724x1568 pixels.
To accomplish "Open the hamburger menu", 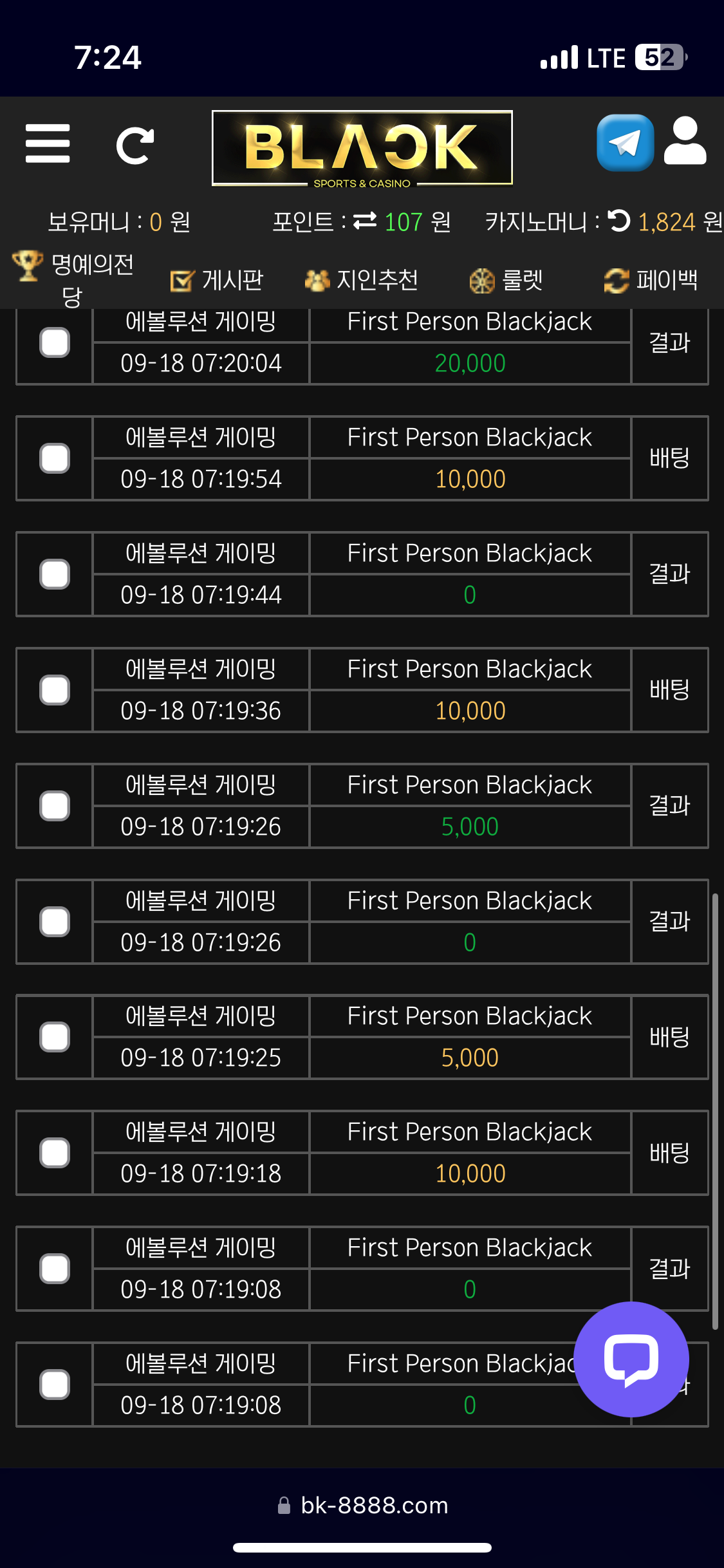I will tap(48, 144).
